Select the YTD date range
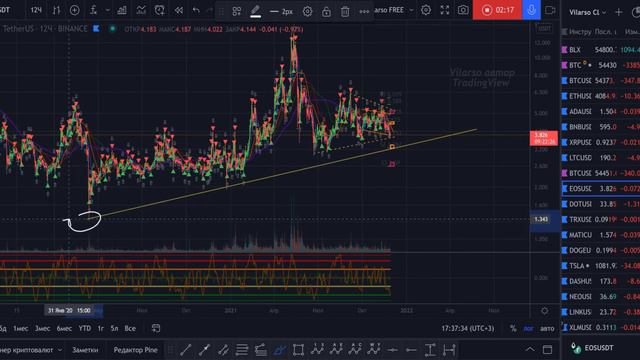The image size is (640, 360). pyautogui.click(x=85, y=328)
